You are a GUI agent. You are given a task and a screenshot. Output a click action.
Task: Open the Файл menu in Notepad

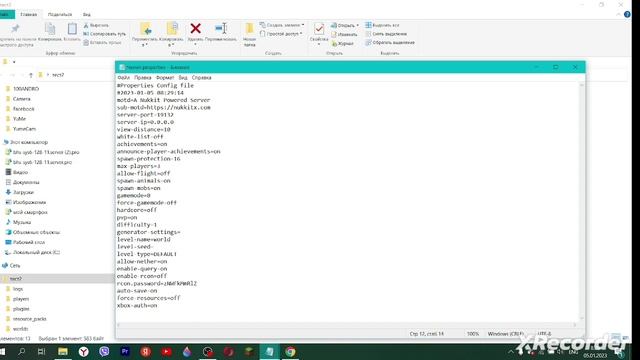pos(123,78)
